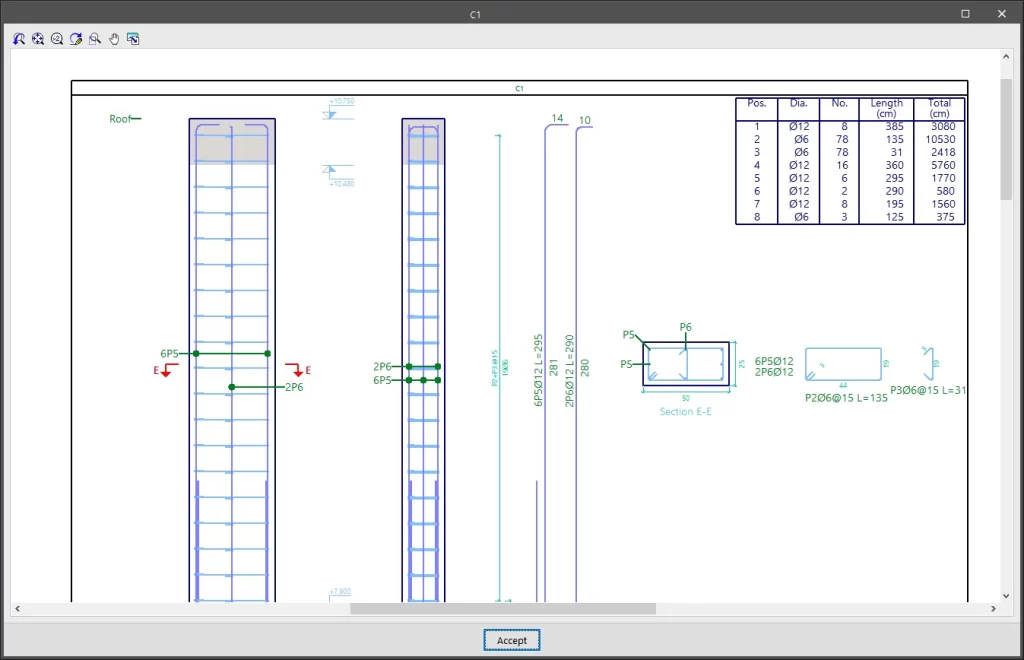Click the horizontal scrollbar right arrow
The image size is (1024, 660).
pos(993,608)
